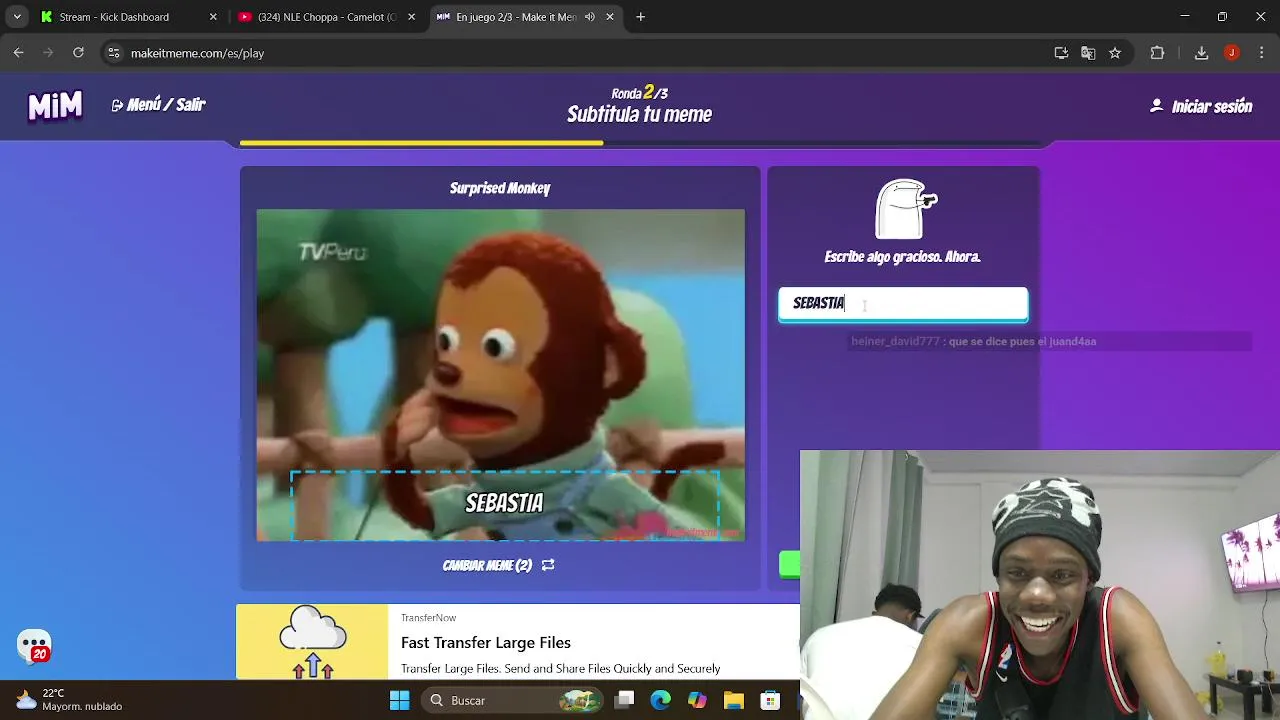The width and height of the screenshot is (1280, 720).
Task: Open the browser extensions puzzle icon
Action: pos(1157,53)
